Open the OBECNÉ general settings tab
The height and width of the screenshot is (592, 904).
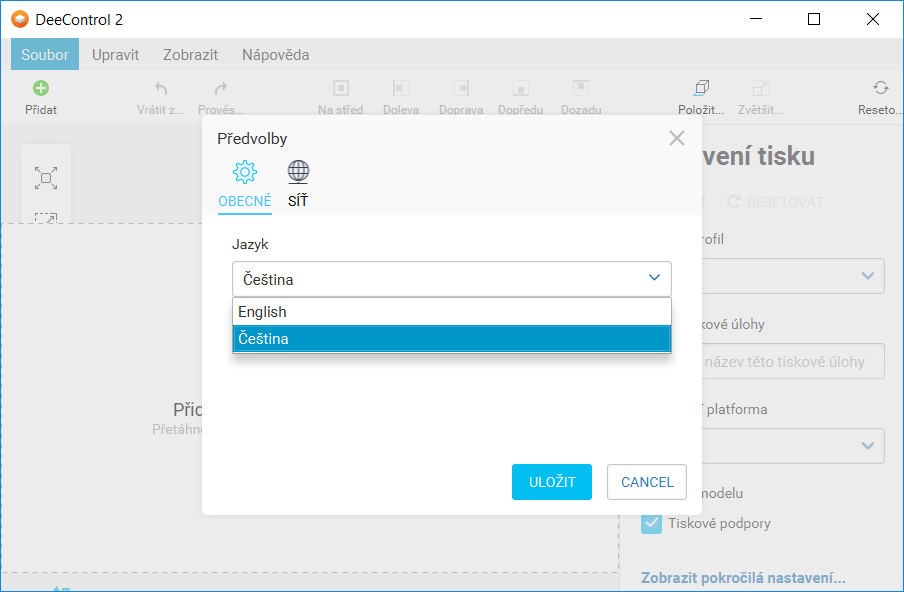coord(245,185)
